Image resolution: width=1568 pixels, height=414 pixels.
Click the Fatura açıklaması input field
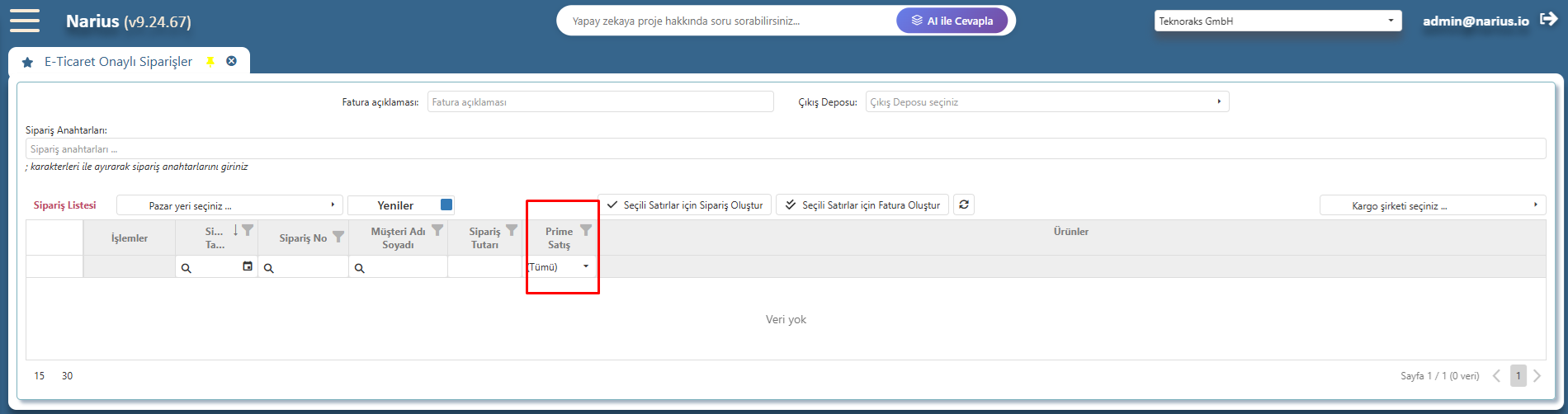pyautogui.click(x=601, y=101)
